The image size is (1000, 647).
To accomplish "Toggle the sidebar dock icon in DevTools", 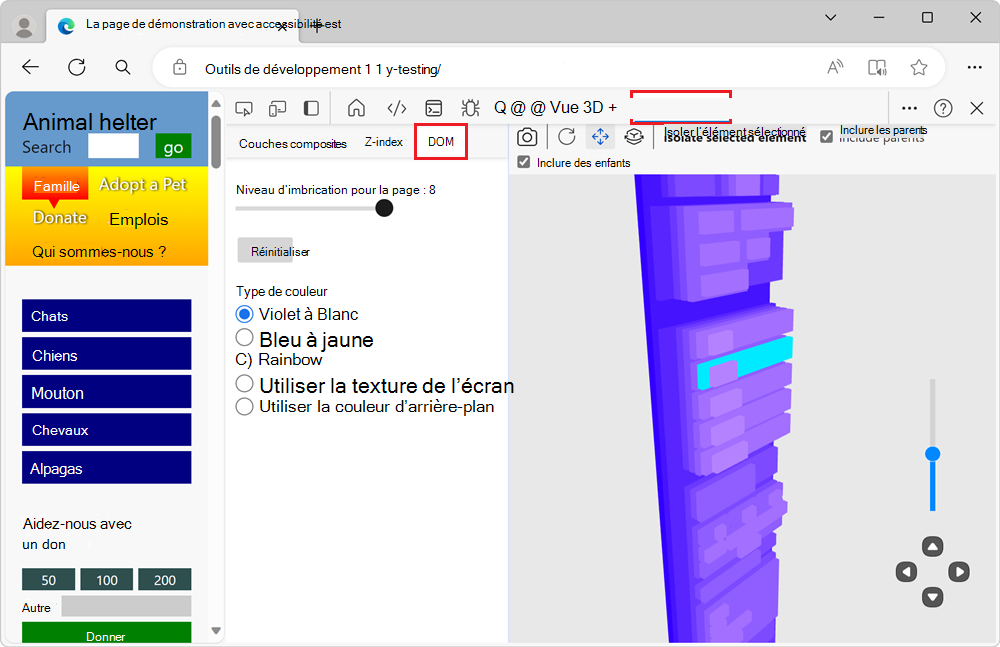I will click(311, 108).
